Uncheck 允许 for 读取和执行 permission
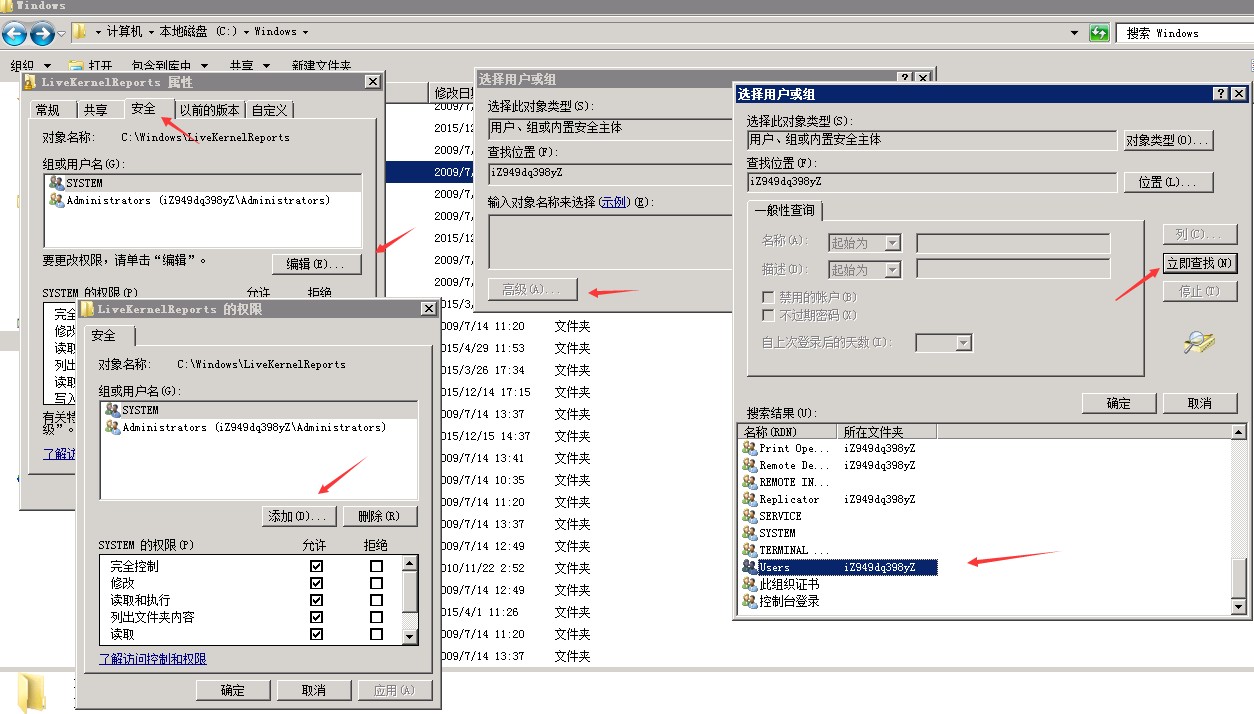1254x714 pixels. point(317,600)
